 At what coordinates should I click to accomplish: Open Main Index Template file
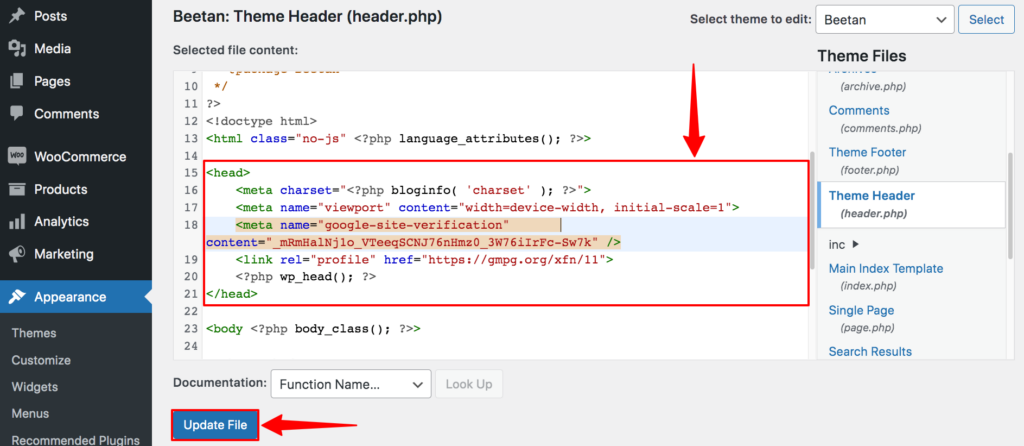click(886, 268)
